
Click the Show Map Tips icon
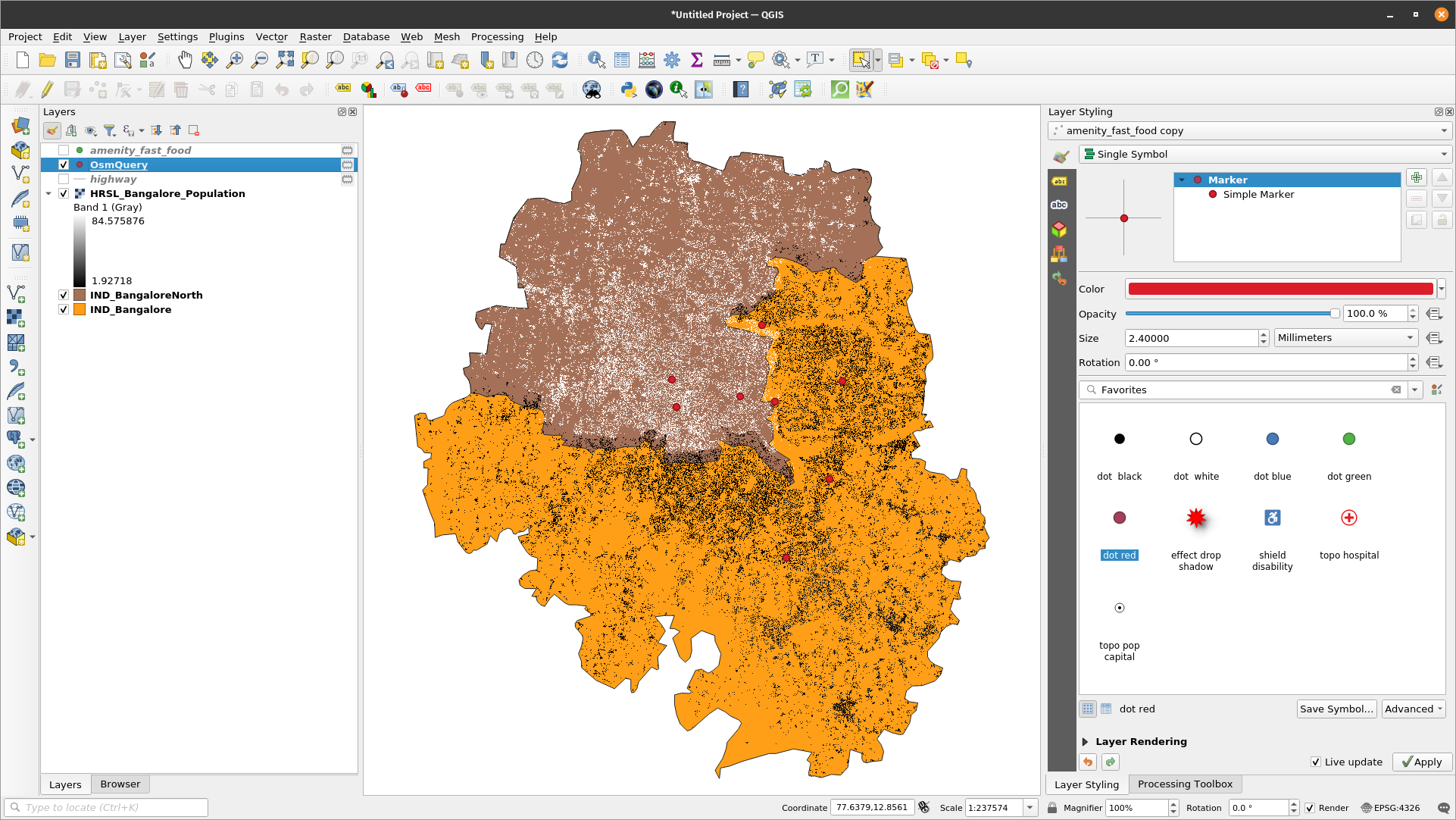coord(756,61)
